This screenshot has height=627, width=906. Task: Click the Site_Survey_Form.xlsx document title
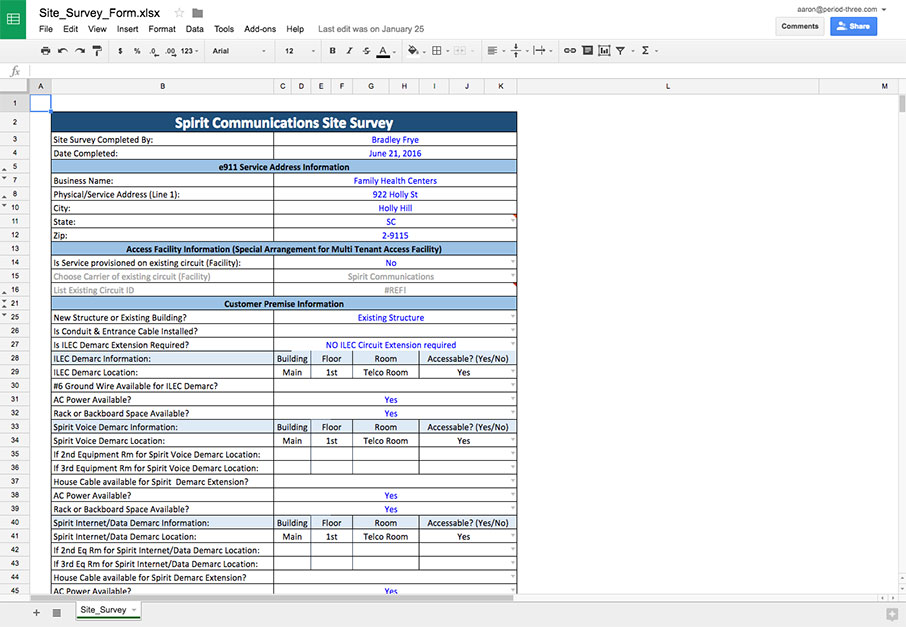(x=99, y=13)
